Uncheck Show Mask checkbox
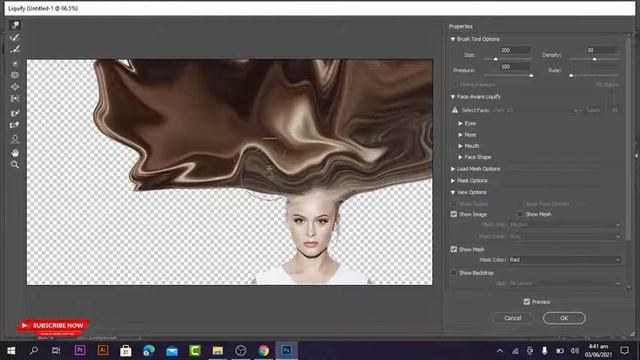Viewport: 640px width, 360px height. tap(454, 249)
